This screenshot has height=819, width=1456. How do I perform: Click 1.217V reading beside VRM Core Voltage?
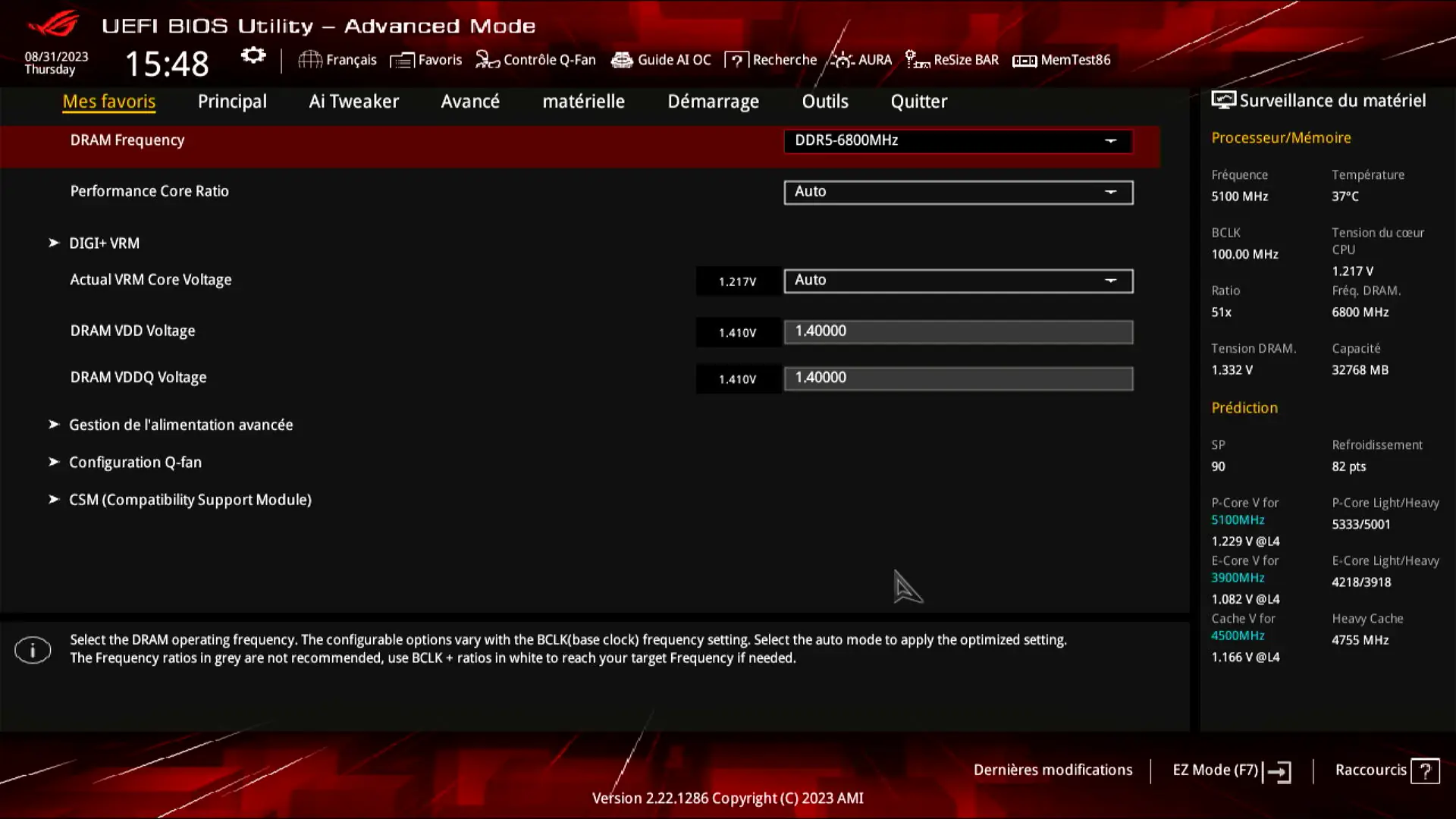tap(738, 281)
